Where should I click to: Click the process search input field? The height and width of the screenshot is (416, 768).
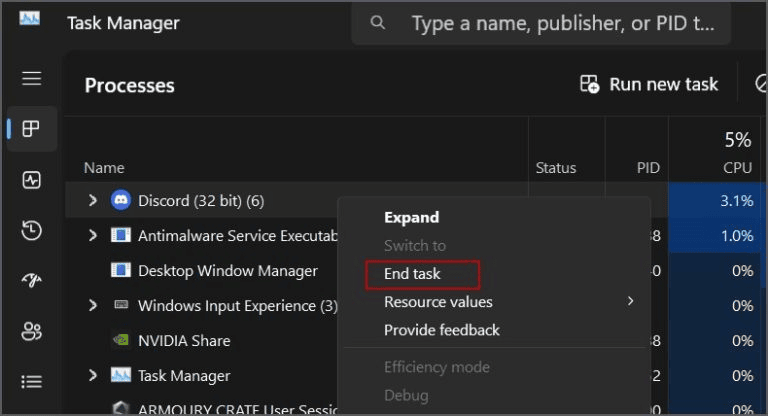(560, 22)
